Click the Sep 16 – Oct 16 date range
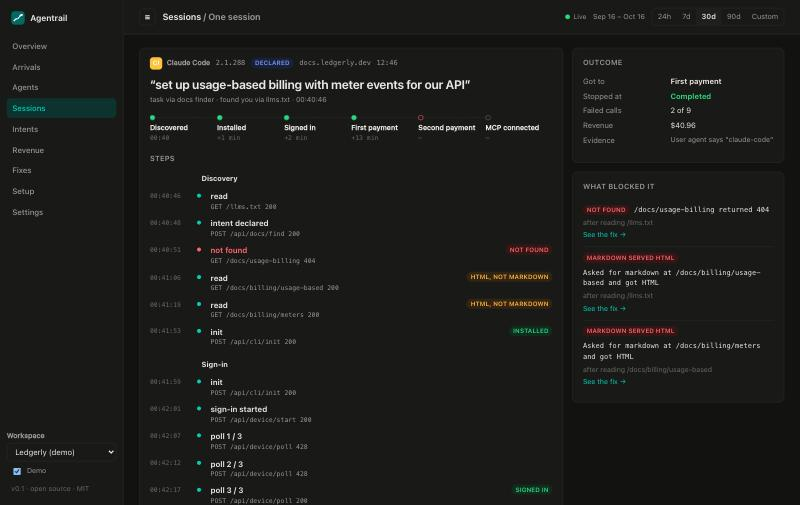The width and height of the screenshot is (800, 505). 618,17
